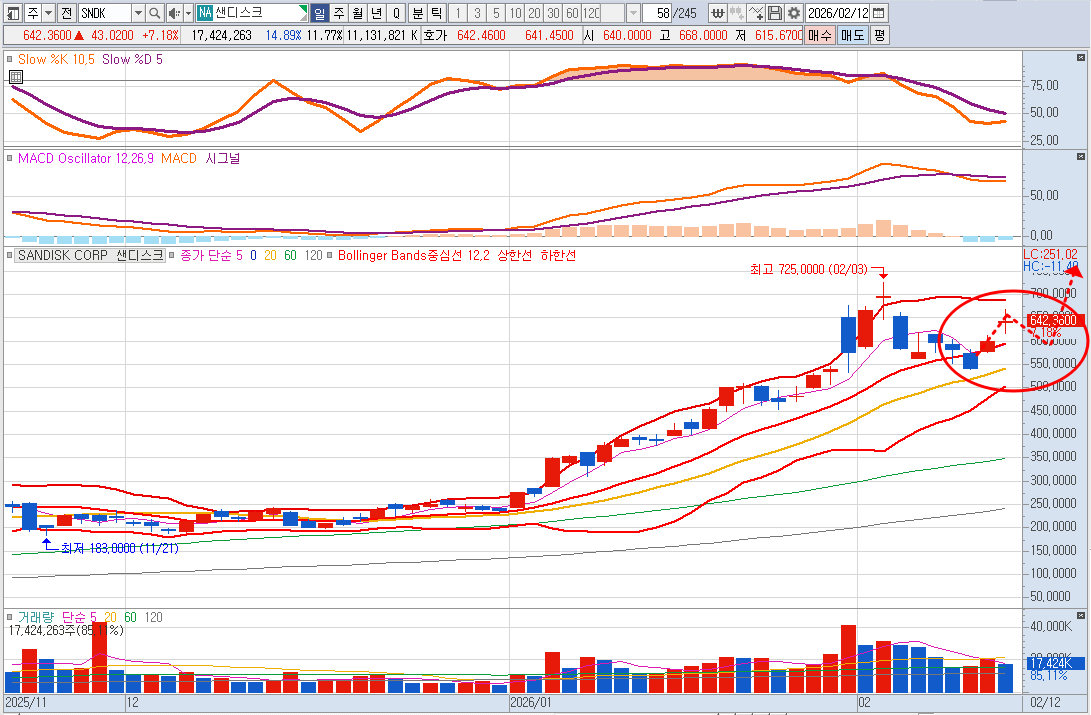
Task: Close the MACD Oscillator panel
Action: [1079, 158]
